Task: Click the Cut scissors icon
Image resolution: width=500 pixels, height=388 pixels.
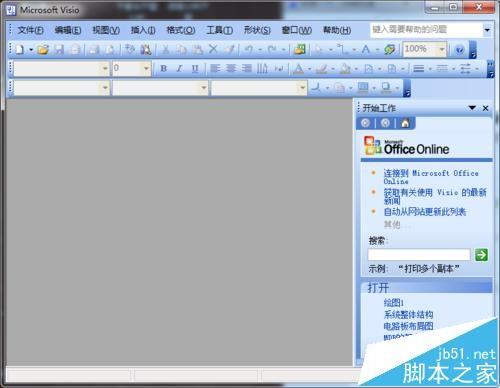Action: (x=166, y=50)
